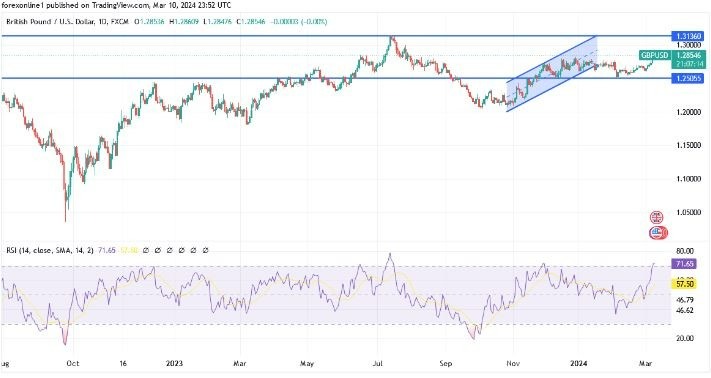Click the Jul label on time axis
Viewport: 711px width, 378px height.
click(379, 363)
